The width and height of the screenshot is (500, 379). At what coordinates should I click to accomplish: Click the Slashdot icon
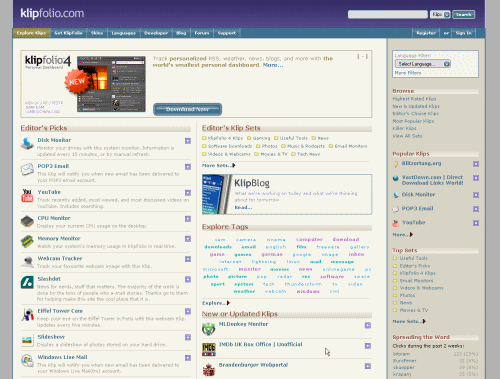pos(27,282)
